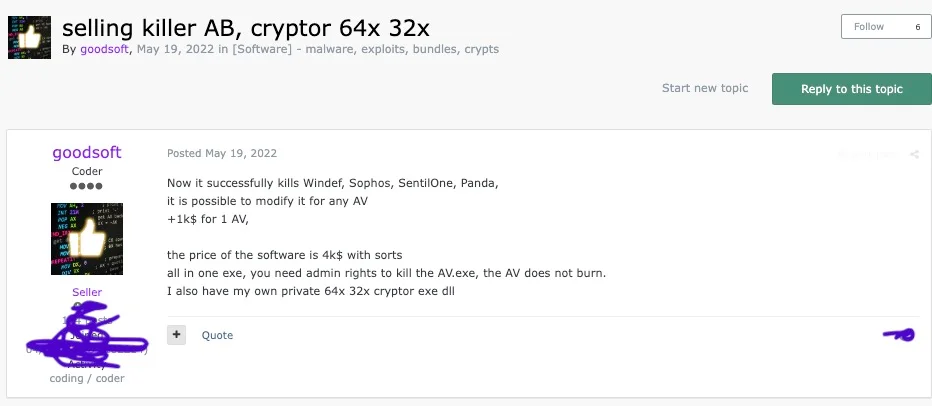Click the May 19, 2022 date in header
932x406 pixels.
[174, 49]
